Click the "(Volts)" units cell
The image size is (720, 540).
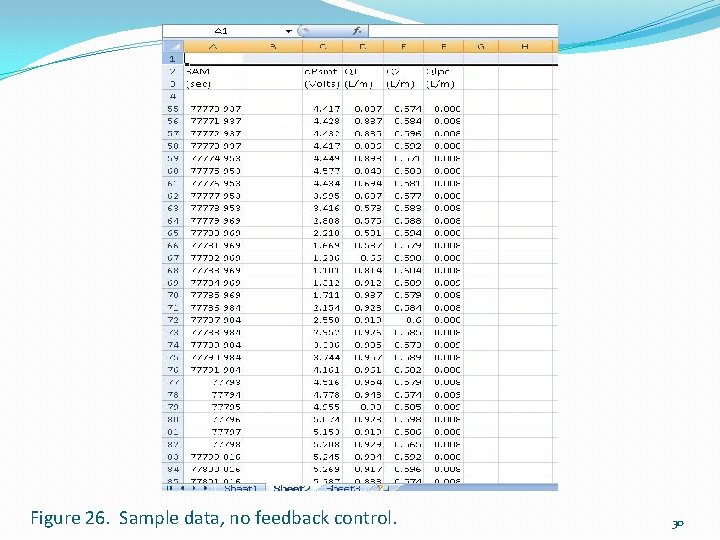pos(322,84)
